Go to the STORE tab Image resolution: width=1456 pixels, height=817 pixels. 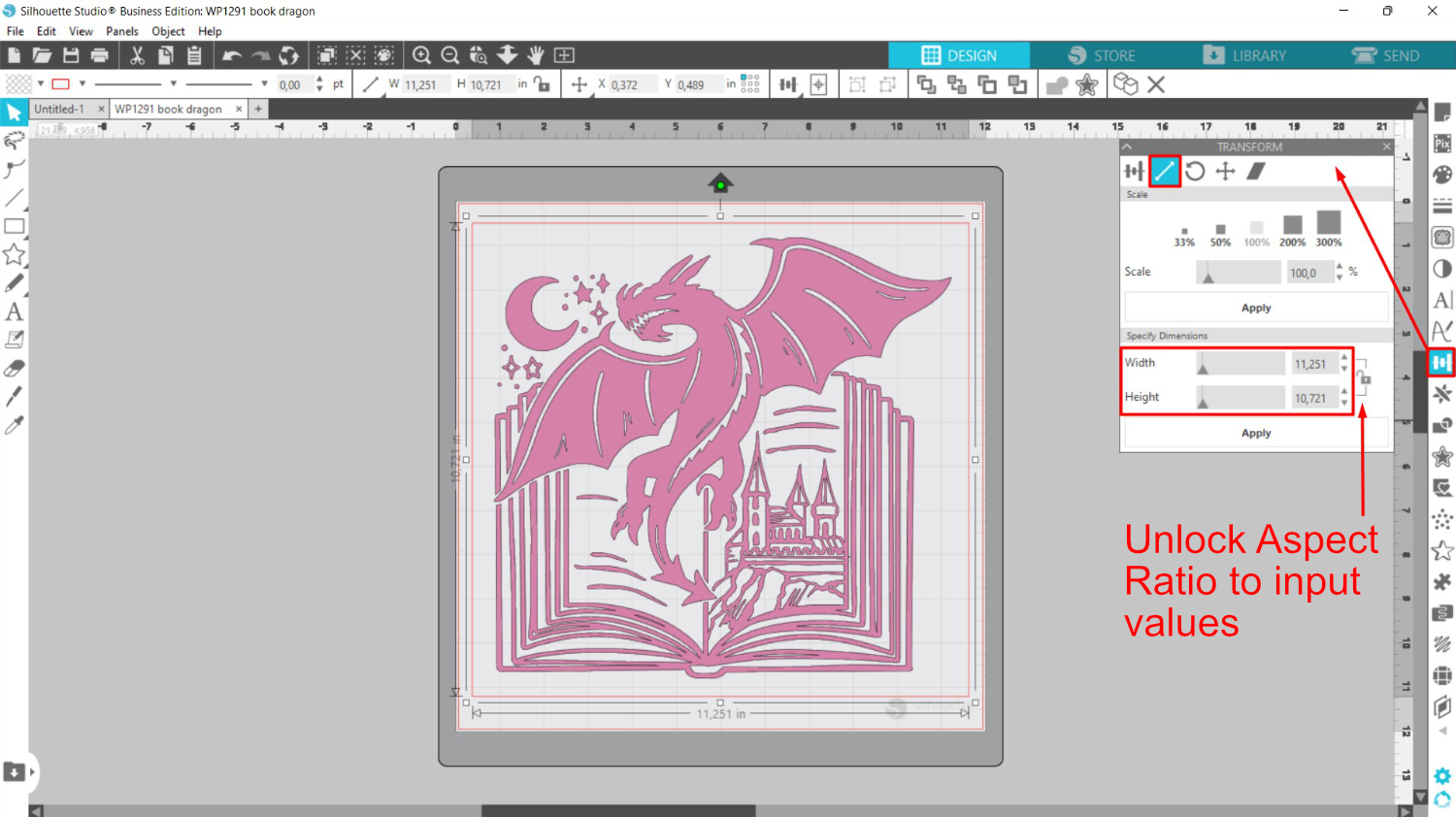coord(1101,55)
